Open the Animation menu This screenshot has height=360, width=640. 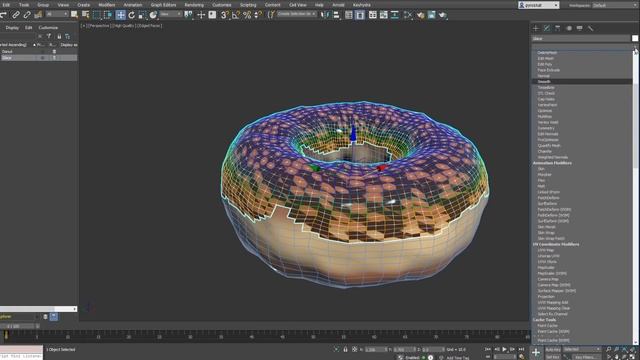pyautogui.click(x=133, y=5)
